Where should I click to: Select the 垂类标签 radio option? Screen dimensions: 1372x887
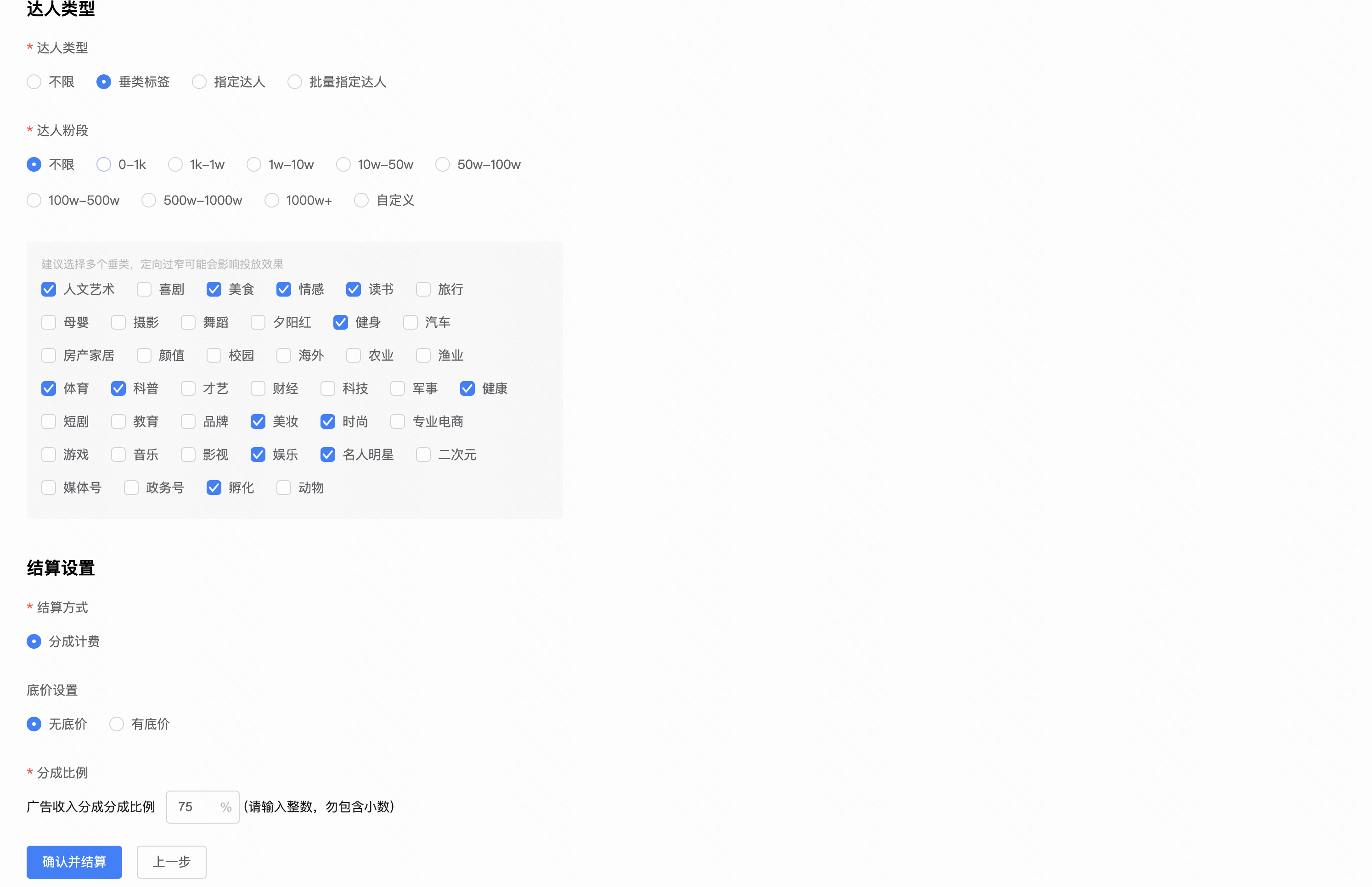coord(104,82)
